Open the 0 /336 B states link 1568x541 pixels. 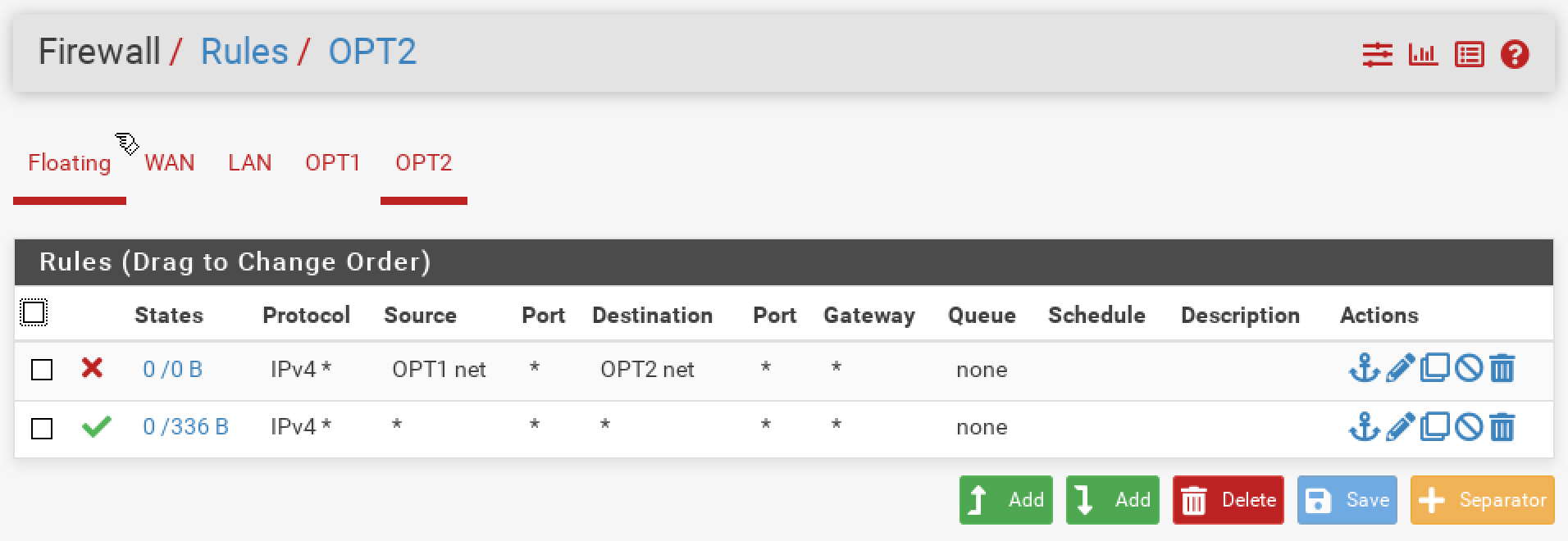[185, 427]
